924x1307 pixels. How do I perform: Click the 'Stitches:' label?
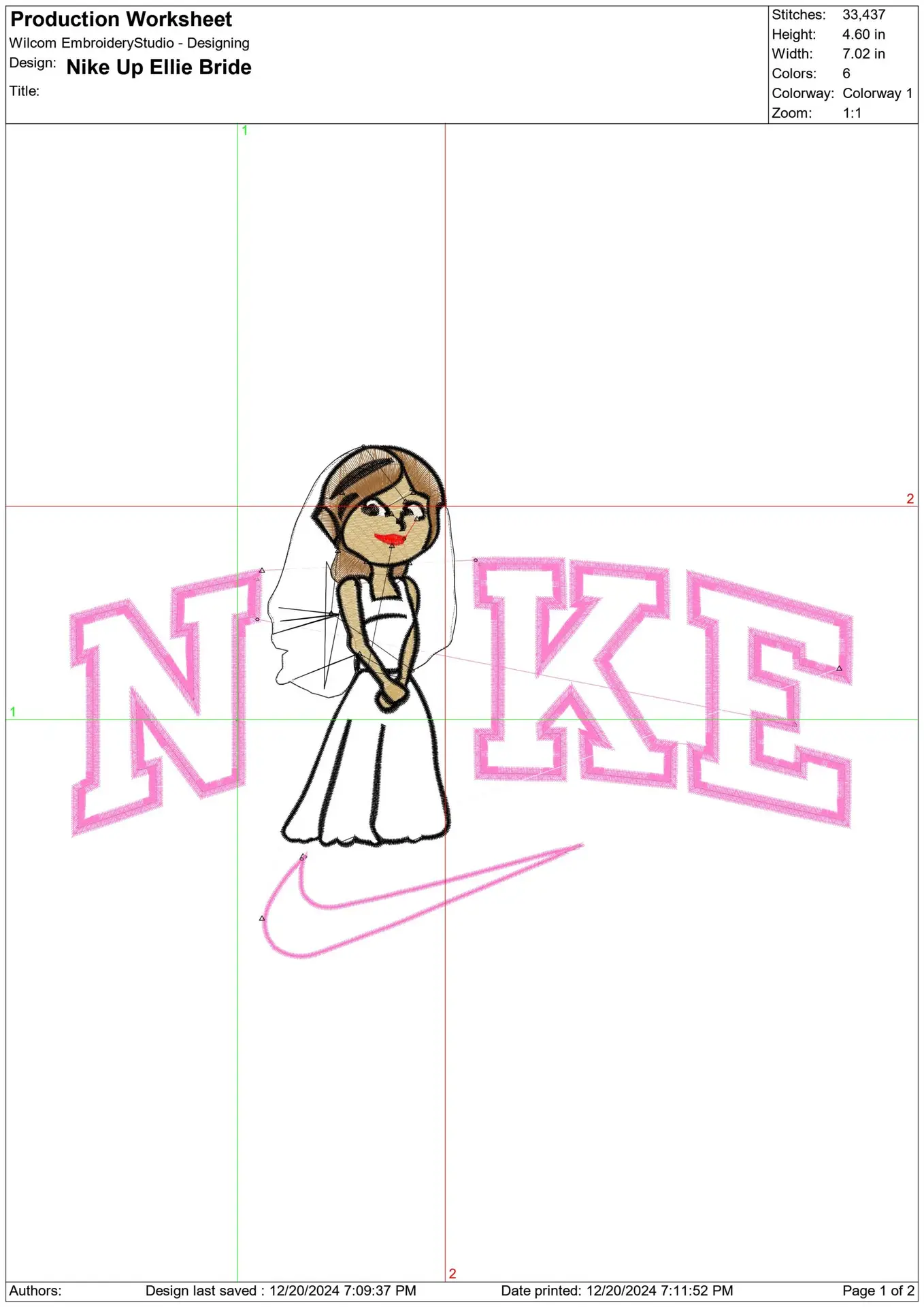[799, 14]
